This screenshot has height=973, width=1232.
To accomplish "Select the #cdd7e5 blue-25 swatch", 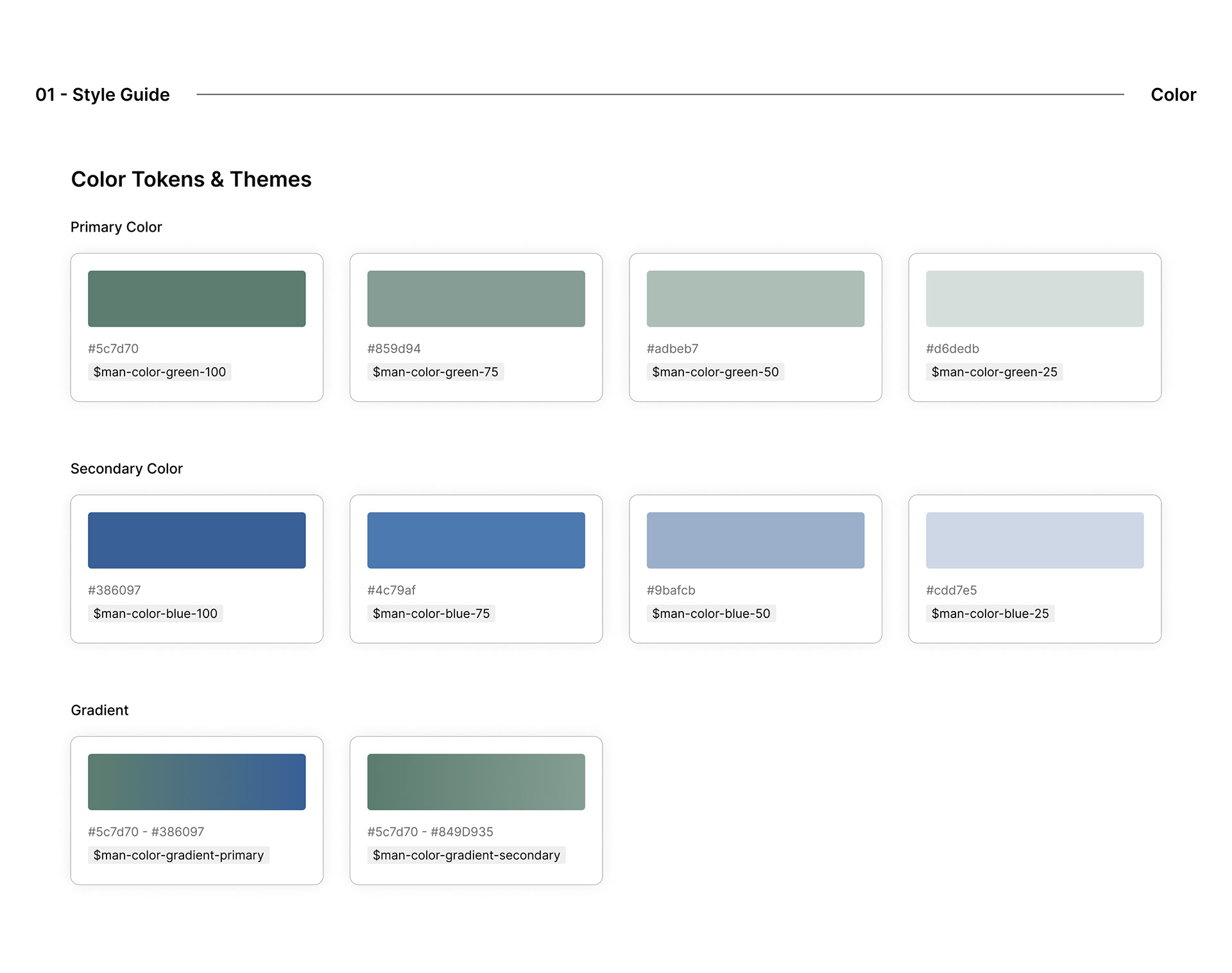I will coord(1034,540).
